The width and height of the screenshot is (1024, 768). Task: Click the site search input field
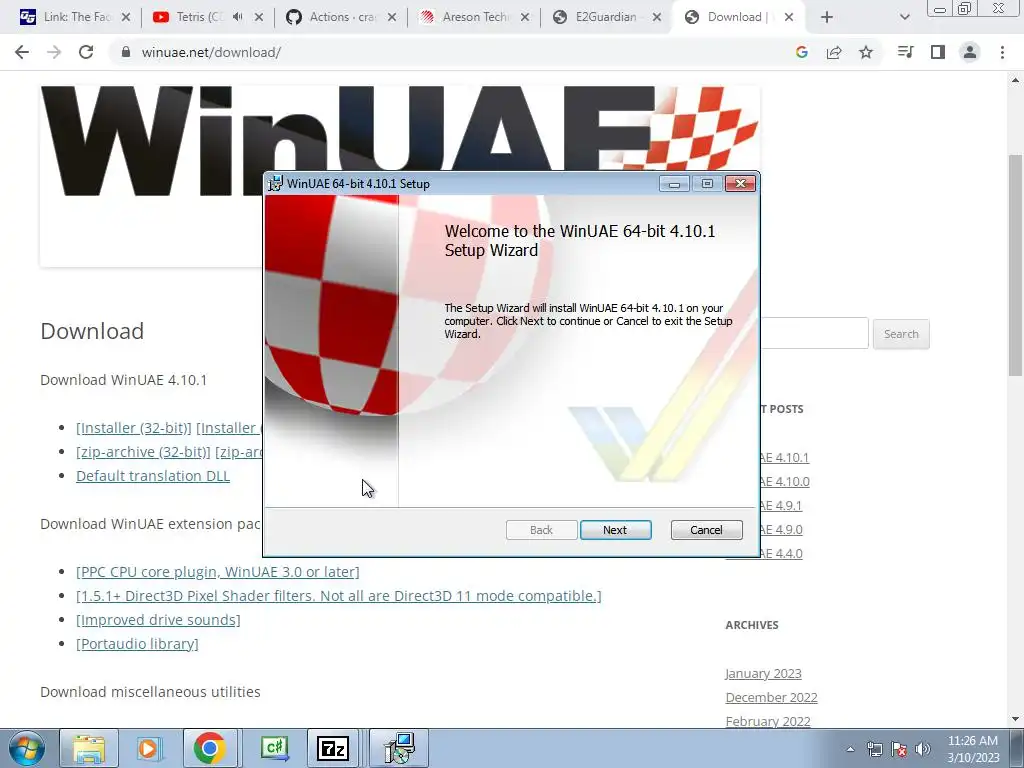click(814, 334)
